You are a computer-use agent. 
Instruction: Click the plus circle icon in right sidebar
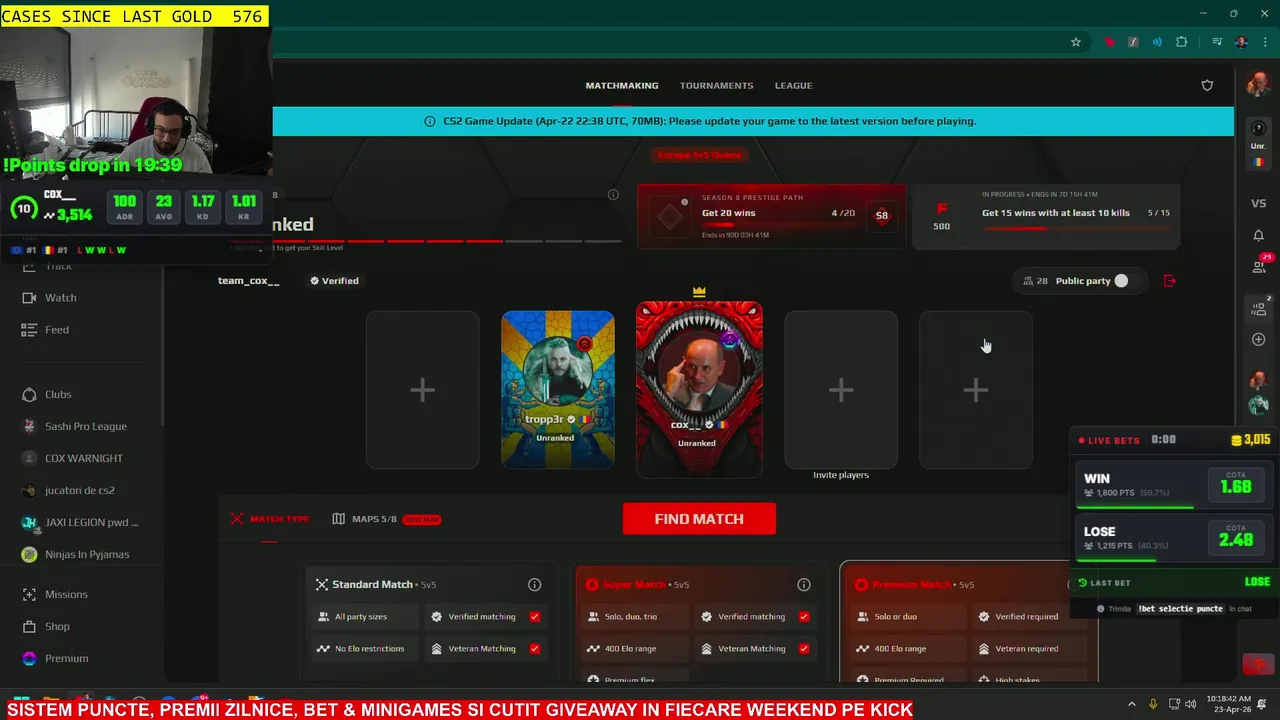[1258, 340]
